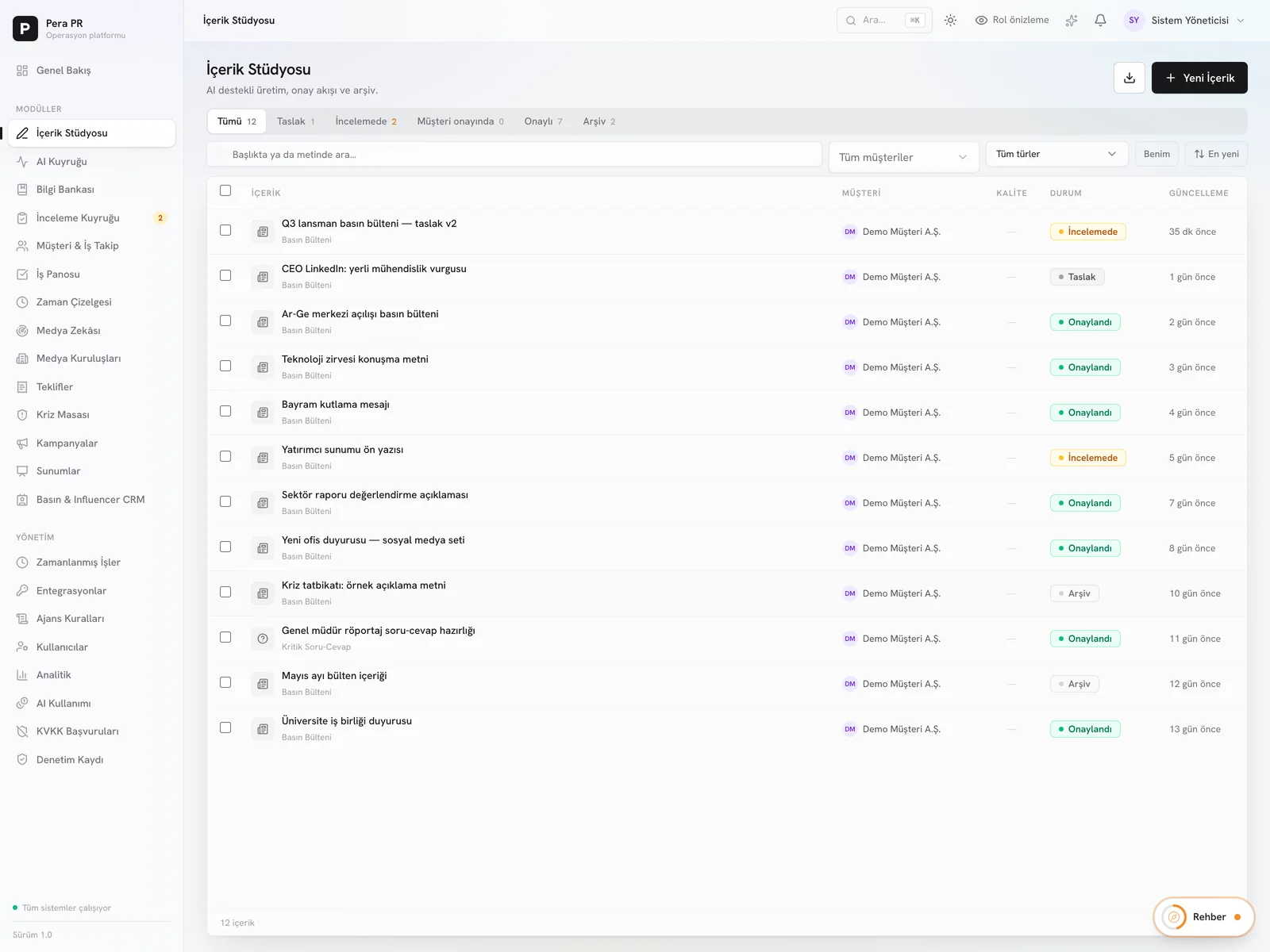Screen dimensions: 1270x952
Task: Open Zaman Çizelgesi in sidebar
Action: tap(91, 302)
